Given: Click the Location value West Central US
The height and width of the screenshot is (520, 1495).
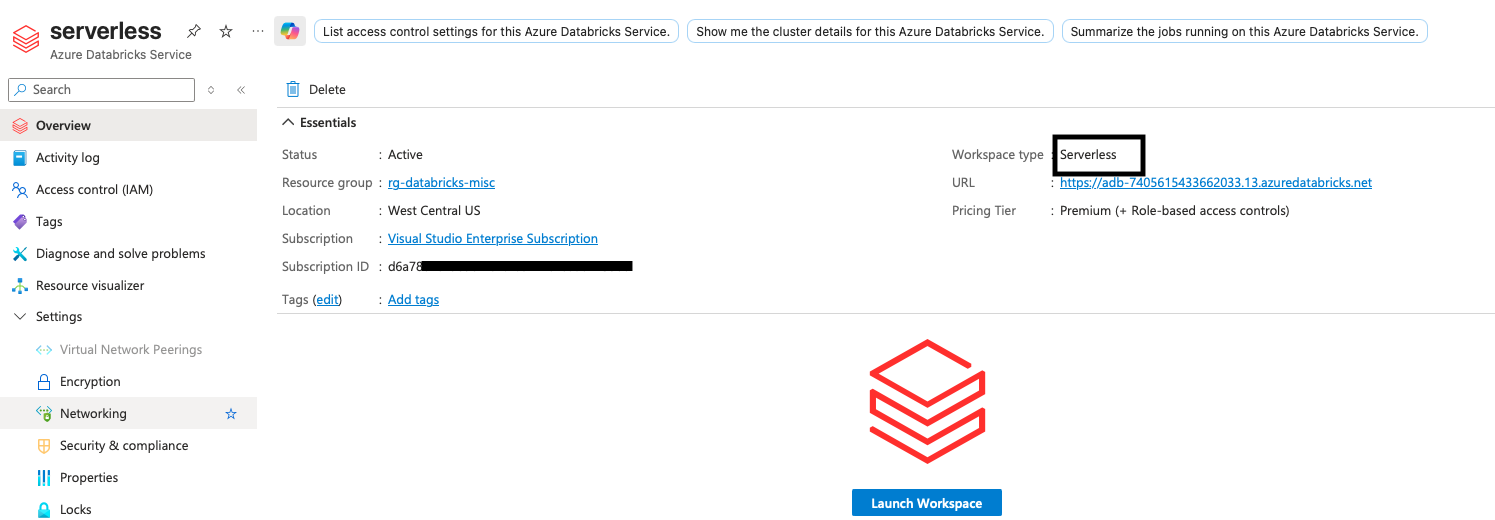Looking at the screenshot, I should (x=434, y=211).
